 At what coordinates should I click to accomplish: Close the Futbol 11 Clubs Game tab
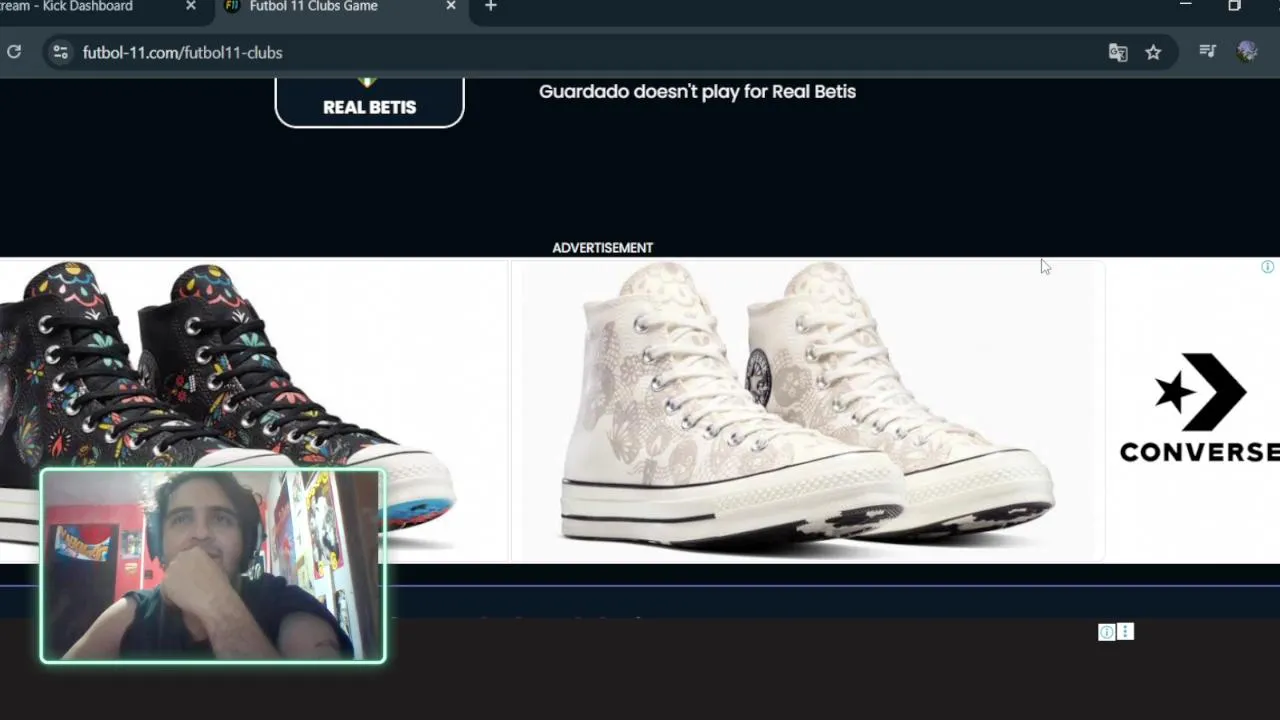coord(451,6)
